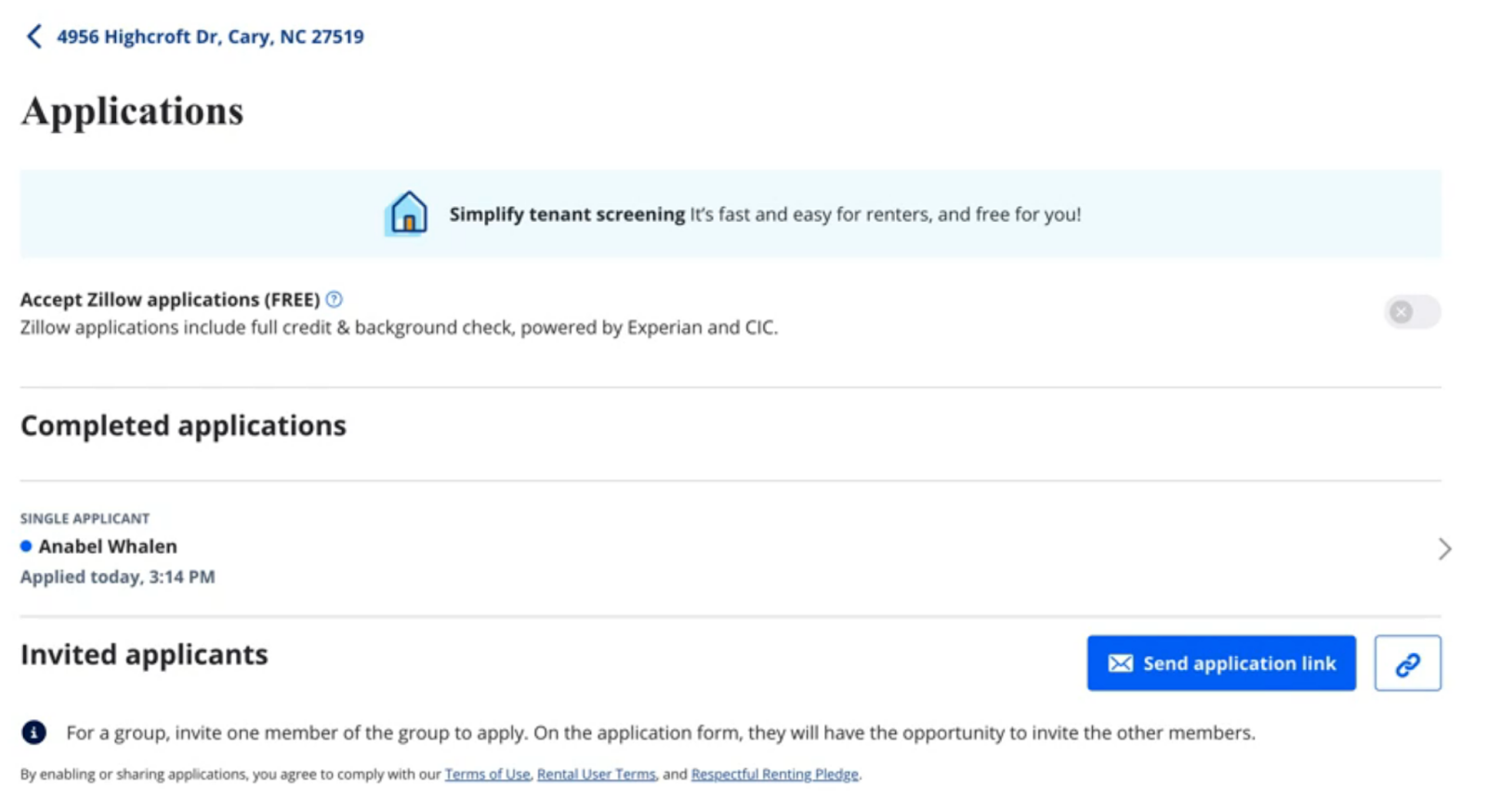Click the Applied today, 3:14 PM text
1487x812 pixels.
tap(118, 577)
